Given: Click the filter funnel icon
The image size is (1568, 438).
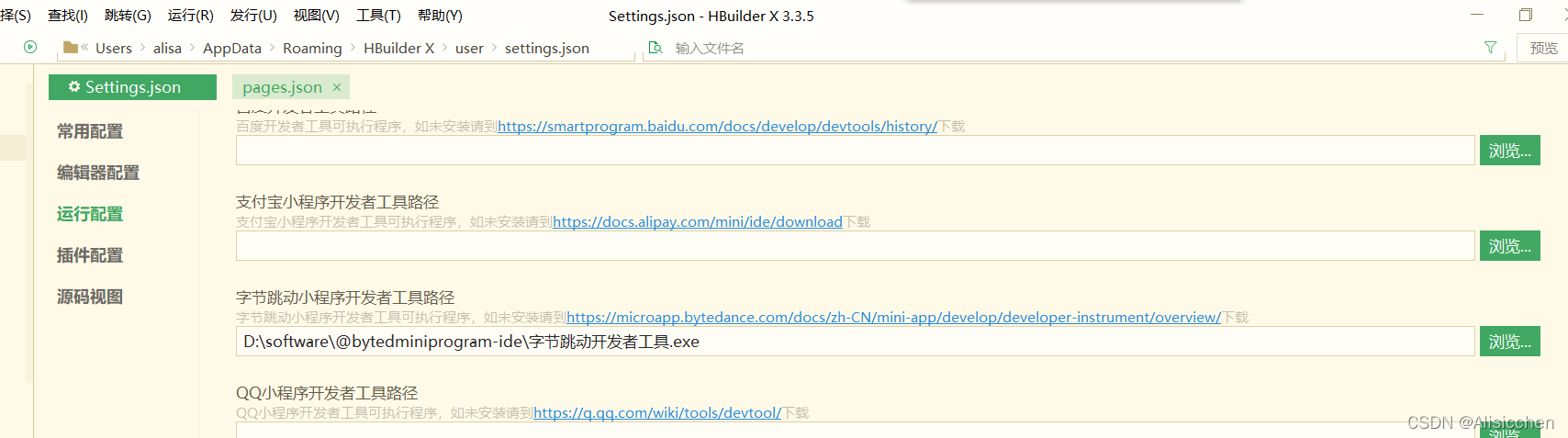Looking at the screenshot, I should pos(1490,48).
